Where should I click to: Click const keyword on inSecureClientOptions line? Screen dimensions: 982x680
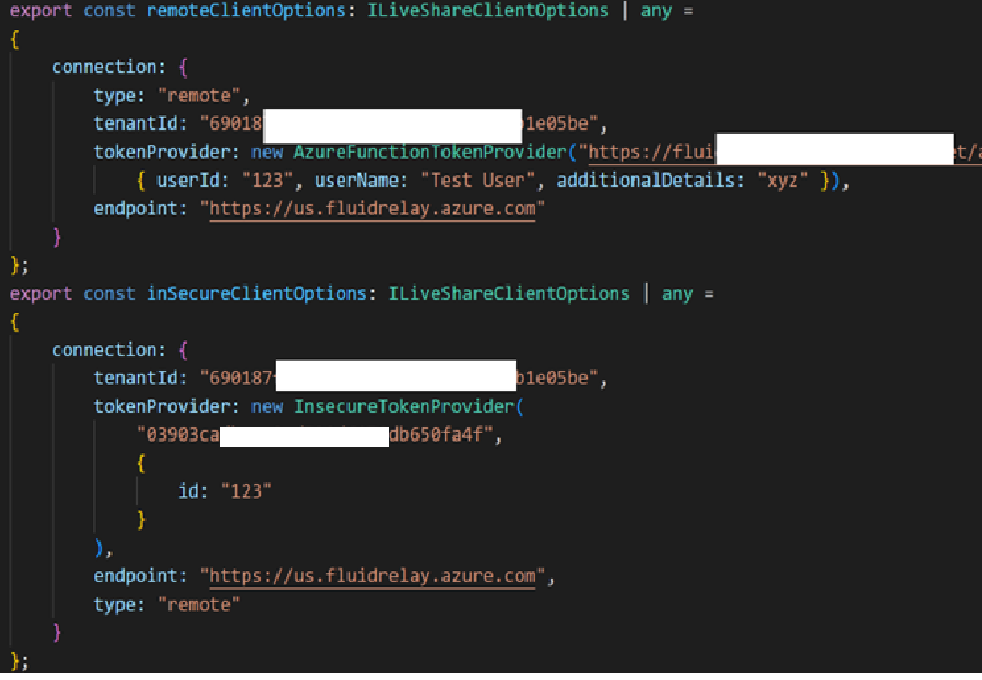pos(109,294)
